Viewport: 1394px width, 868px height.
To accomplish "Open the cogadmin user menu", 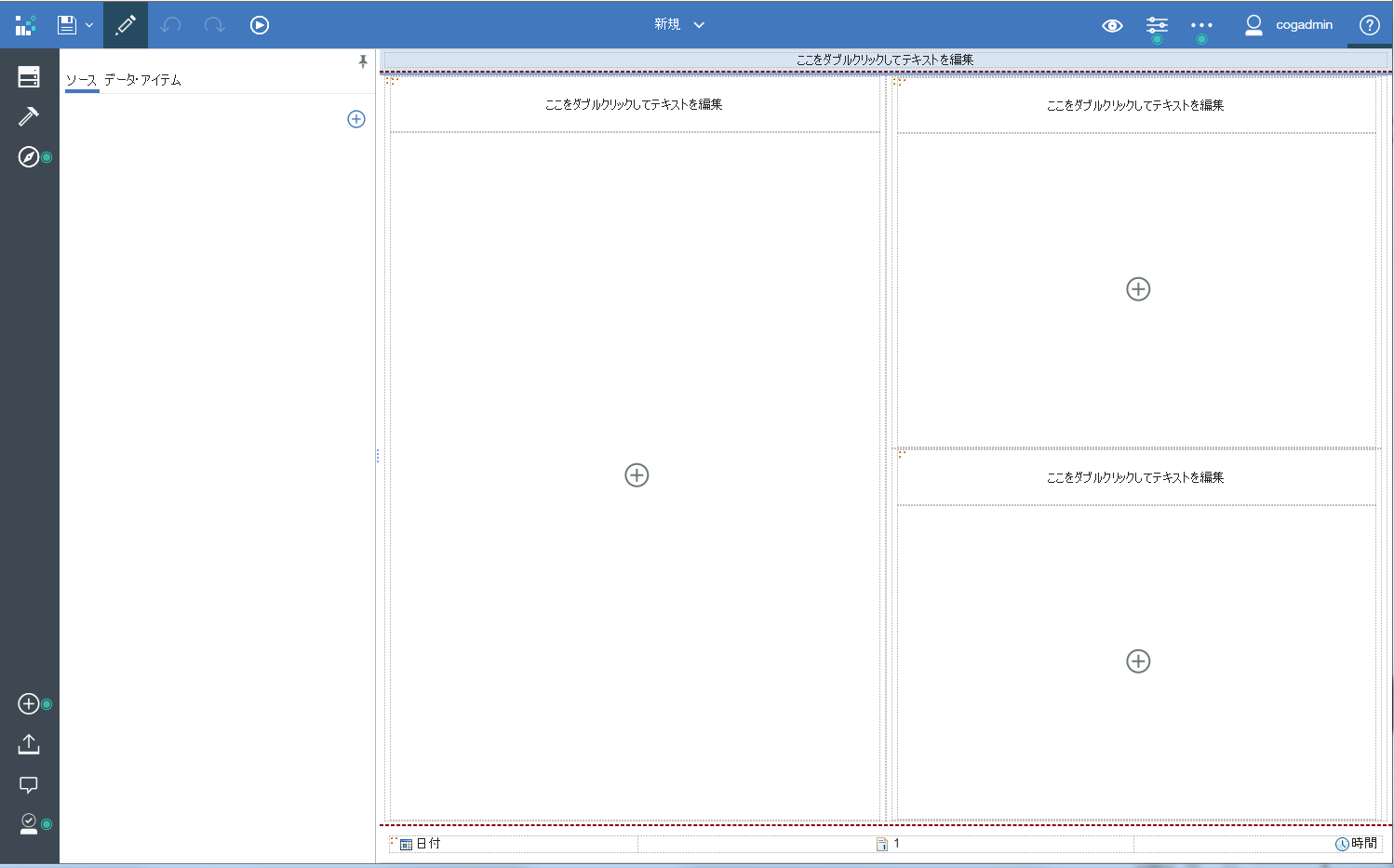I will pyautogui.click(x=1289, y=25).
